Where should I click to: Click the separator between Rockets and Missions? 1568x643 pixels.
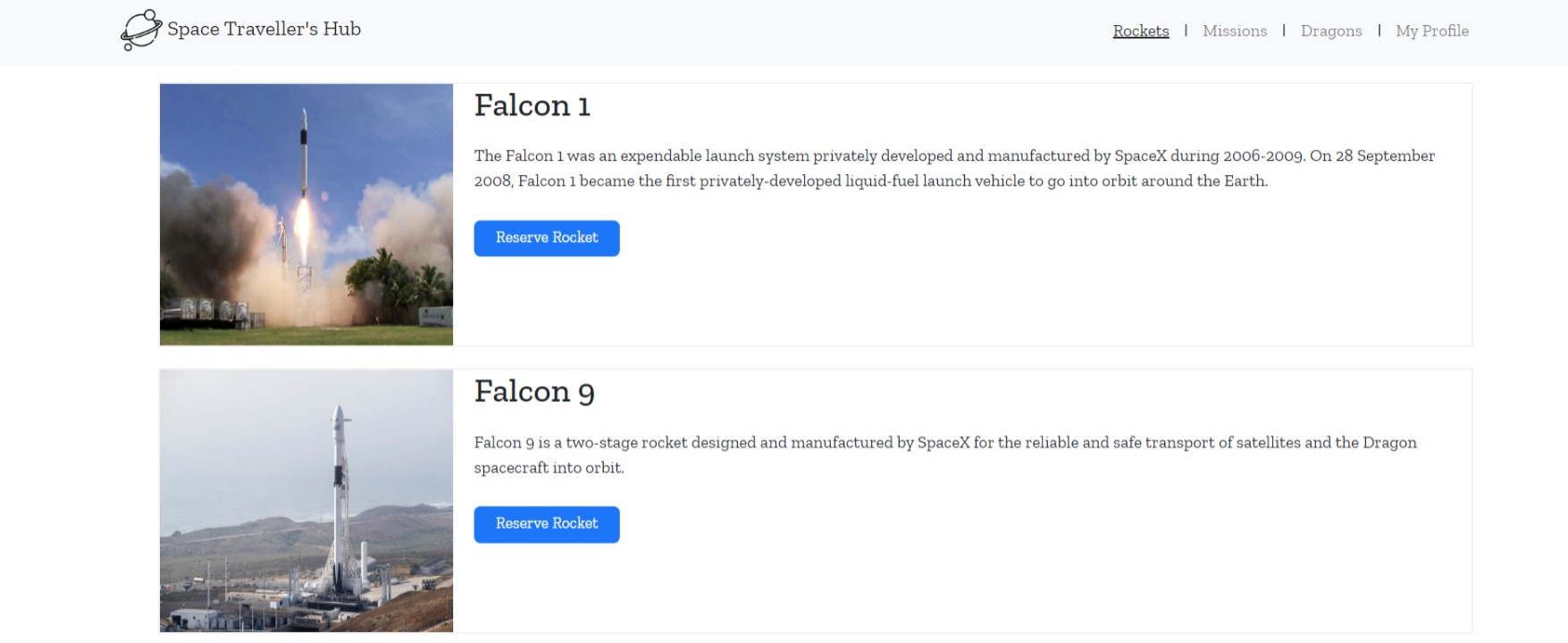tap(1186, 31)
